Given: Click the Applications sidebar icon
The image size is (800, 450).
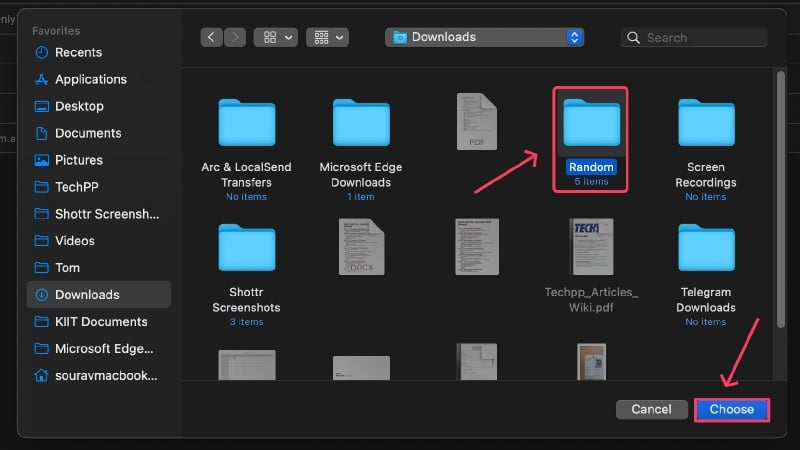Looking at the screenshot, I should point(41,80).
